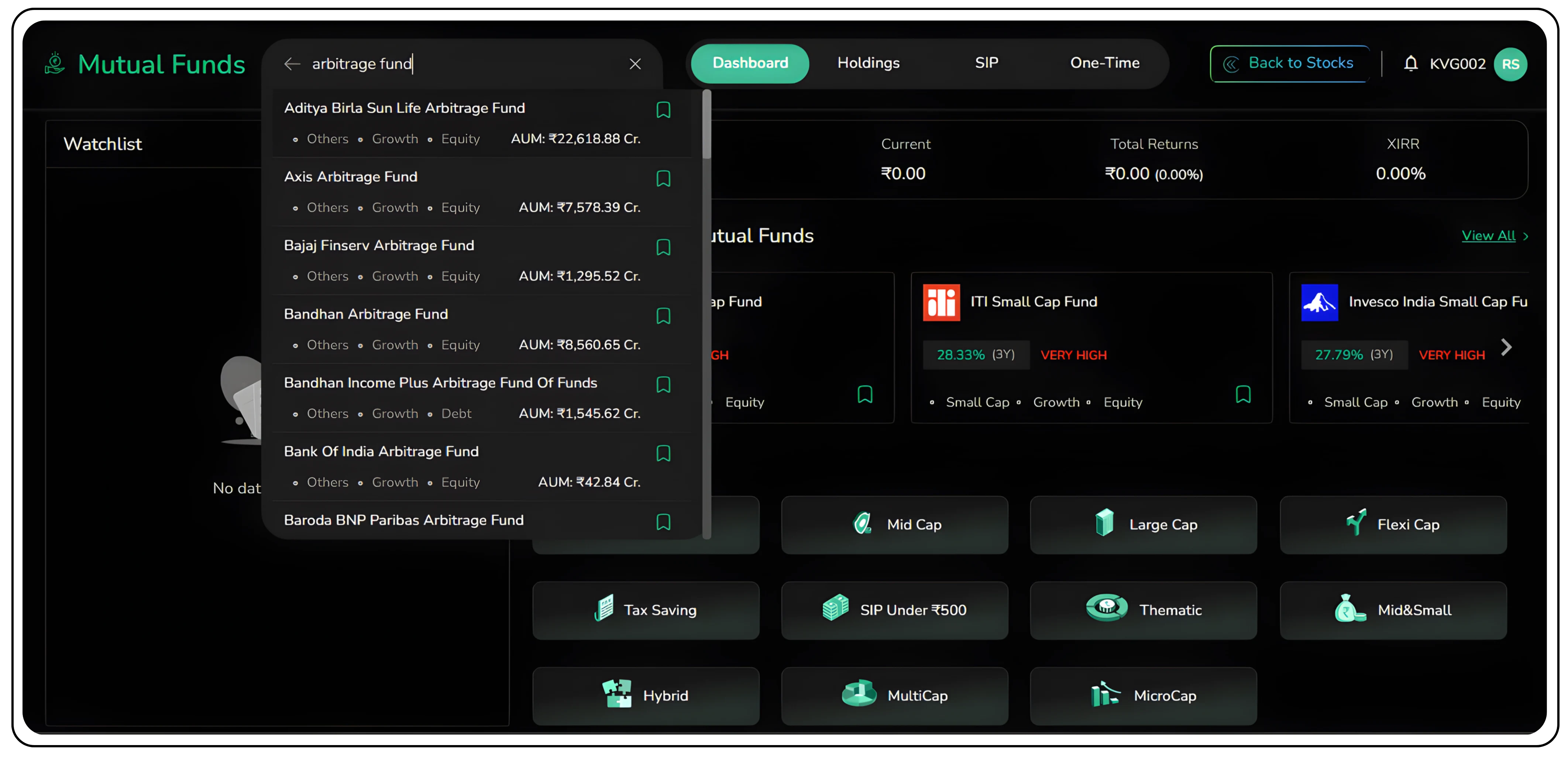Click 28.33% (3Y) return badge

pyautogui.click(x=976, y=355)
